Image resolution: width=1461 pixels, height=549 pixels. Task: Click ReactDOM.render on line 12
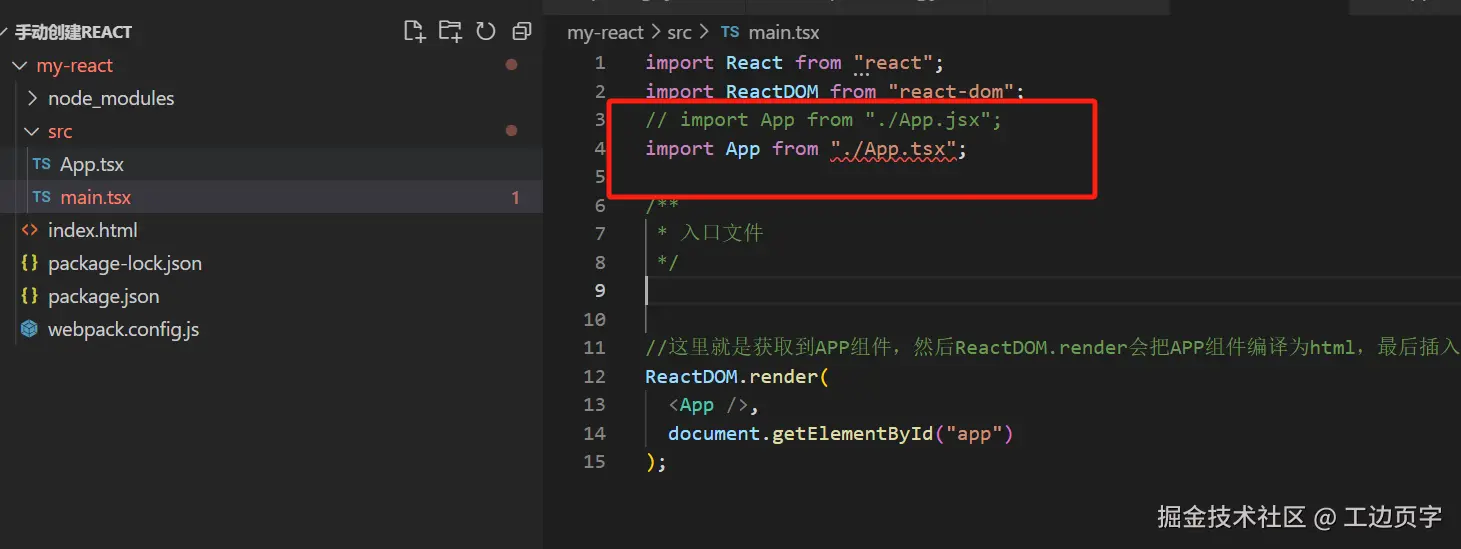click(732, 377)
